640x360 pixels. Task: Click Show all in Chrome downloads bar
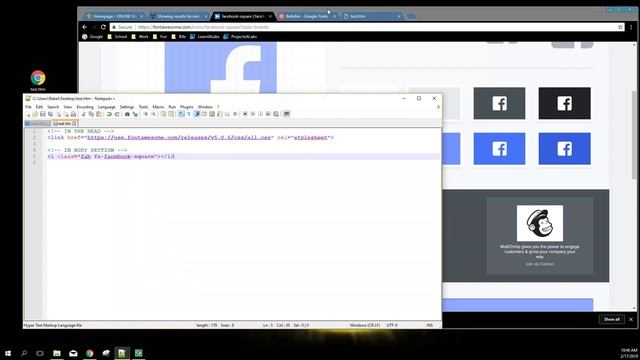pyautogui.click(x=611, y=319)
